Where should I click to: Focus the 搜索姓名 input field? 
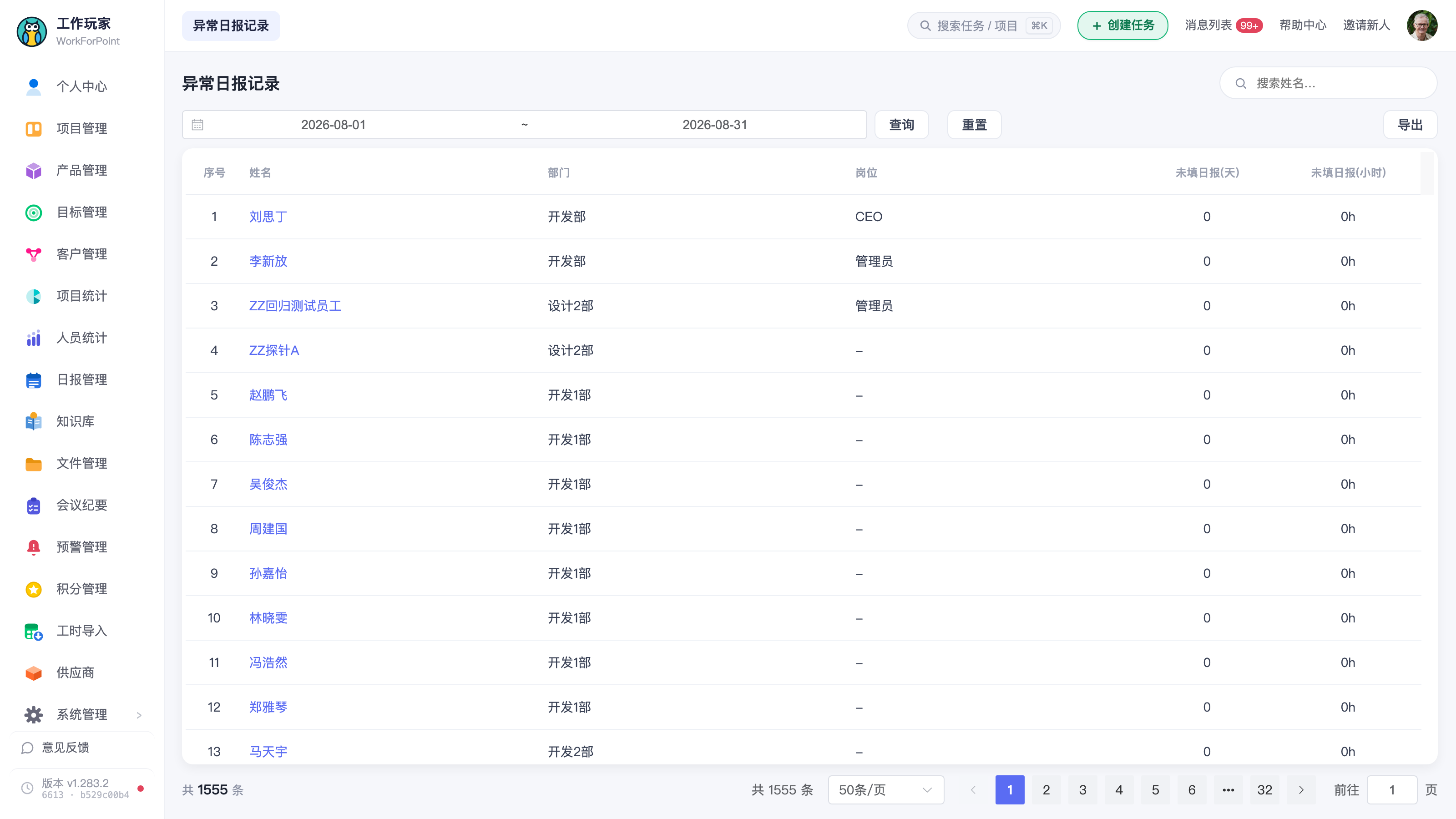1328,83
